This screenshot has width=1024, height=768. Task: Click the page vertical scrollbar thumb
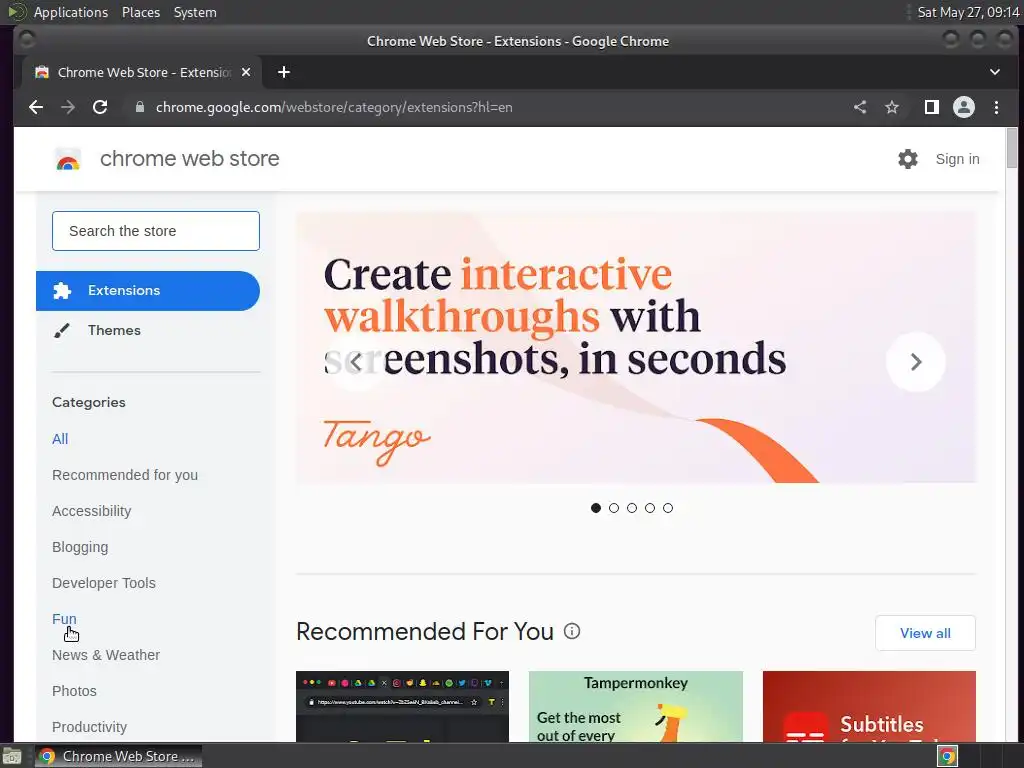(1012, 148)
